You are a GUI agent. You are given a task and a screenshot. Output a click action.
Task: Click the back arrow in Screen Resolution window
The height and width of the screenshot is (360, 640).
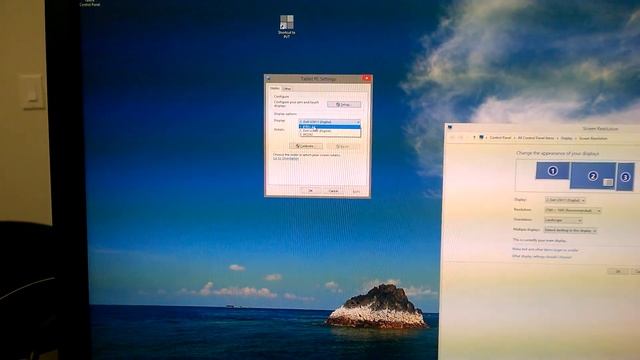(x=452, y=138)
